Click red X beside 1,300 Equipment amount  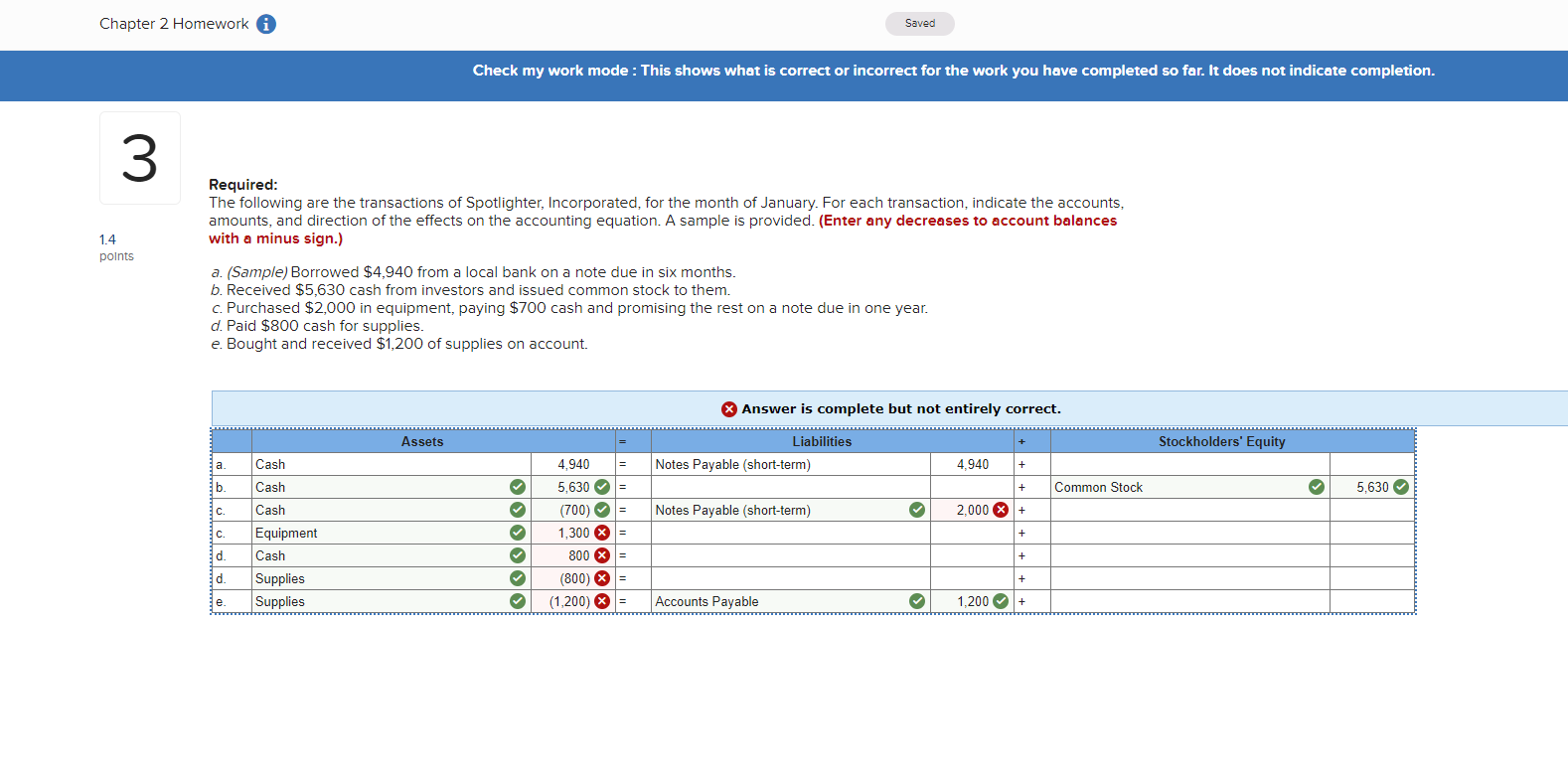click(602, 533)
